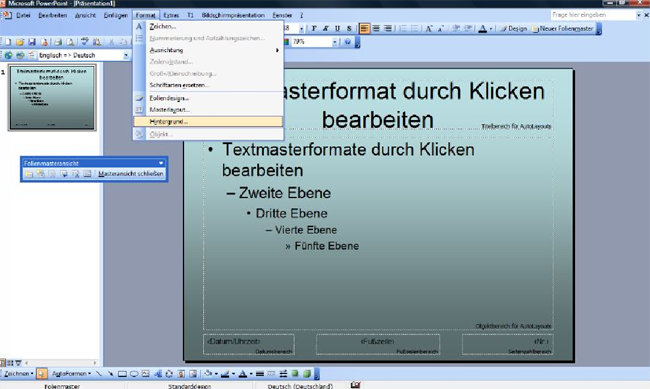Open the Englisch => Deutsch dropdown

(126, 55)
